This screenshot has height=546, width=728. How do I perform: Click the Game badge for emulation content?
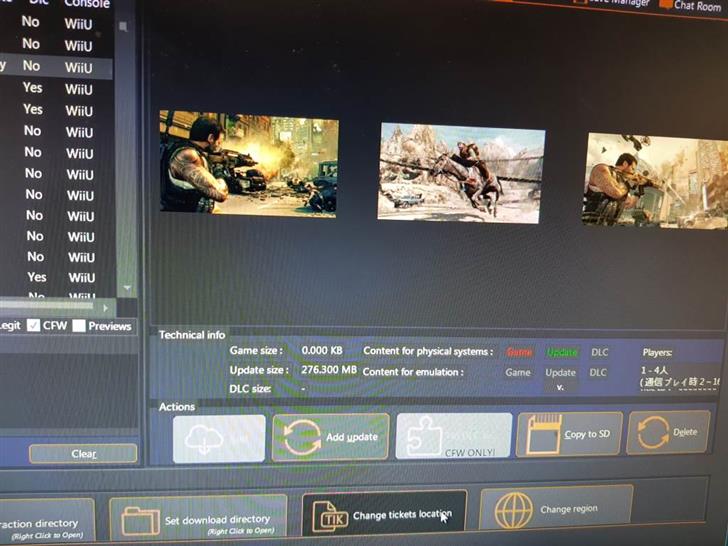click(x=518, y=372)
